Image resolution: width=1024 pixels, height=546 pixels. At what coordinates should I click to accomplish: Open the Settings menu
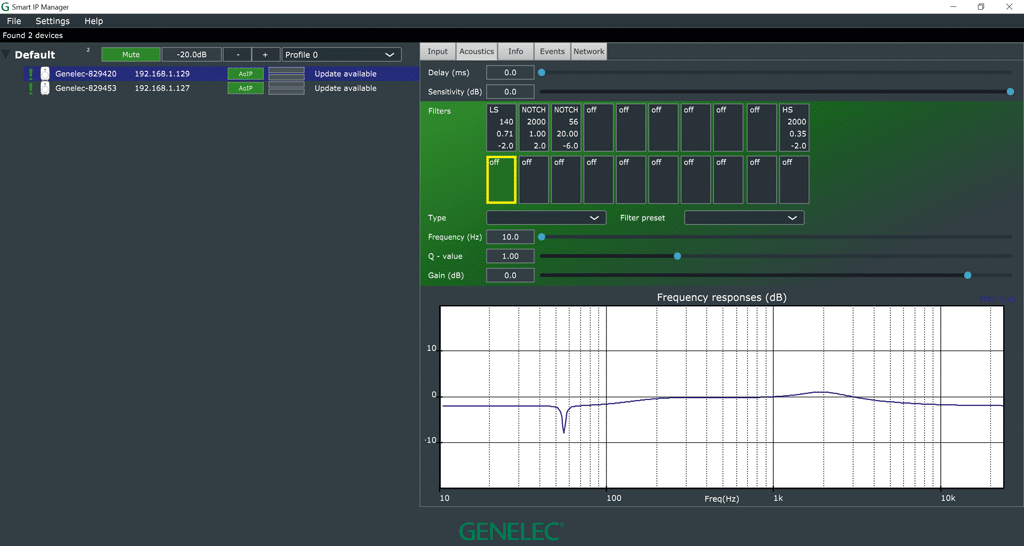click(52, 21)
